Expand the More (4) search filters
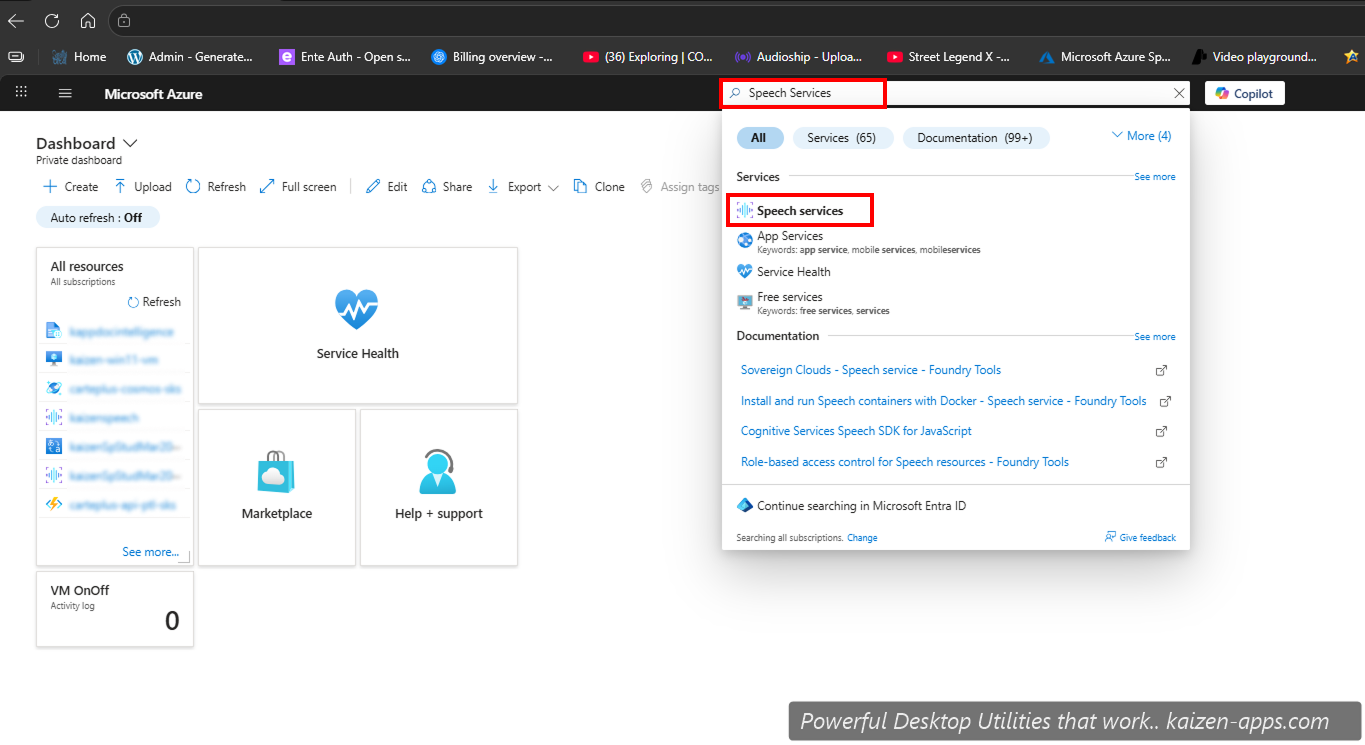 pyautogui.click(x=1140, y=135)
